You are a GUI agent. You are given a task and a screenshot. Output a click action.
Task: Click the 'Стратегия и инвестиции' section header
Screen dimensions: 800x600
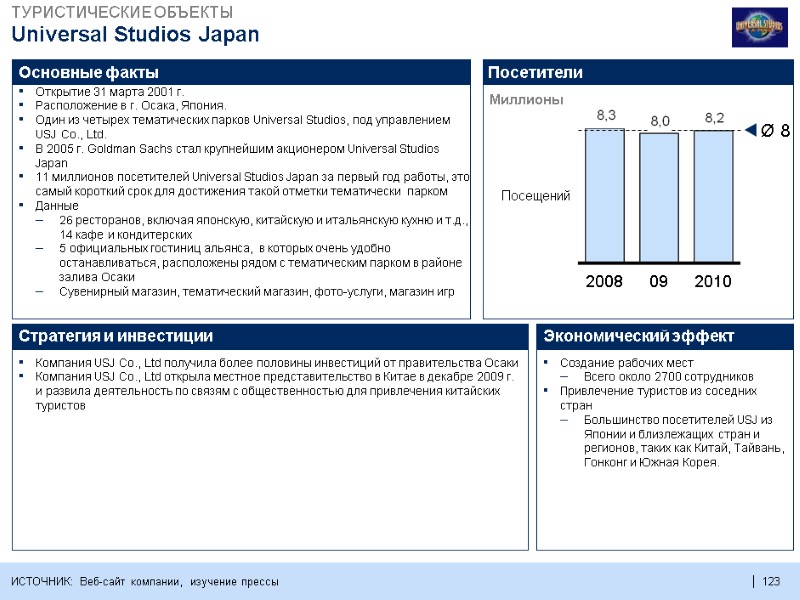click(x=270, y=336)
